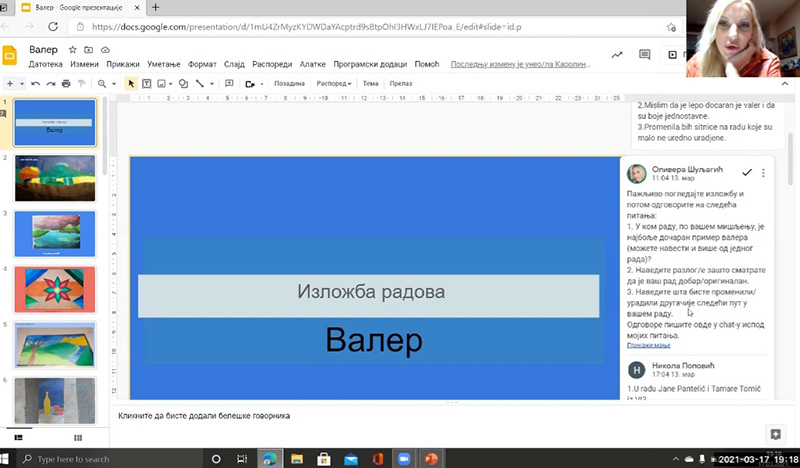Open new slide layout dropdown arrow
The image size is (800, 468).
pos(22,84)
